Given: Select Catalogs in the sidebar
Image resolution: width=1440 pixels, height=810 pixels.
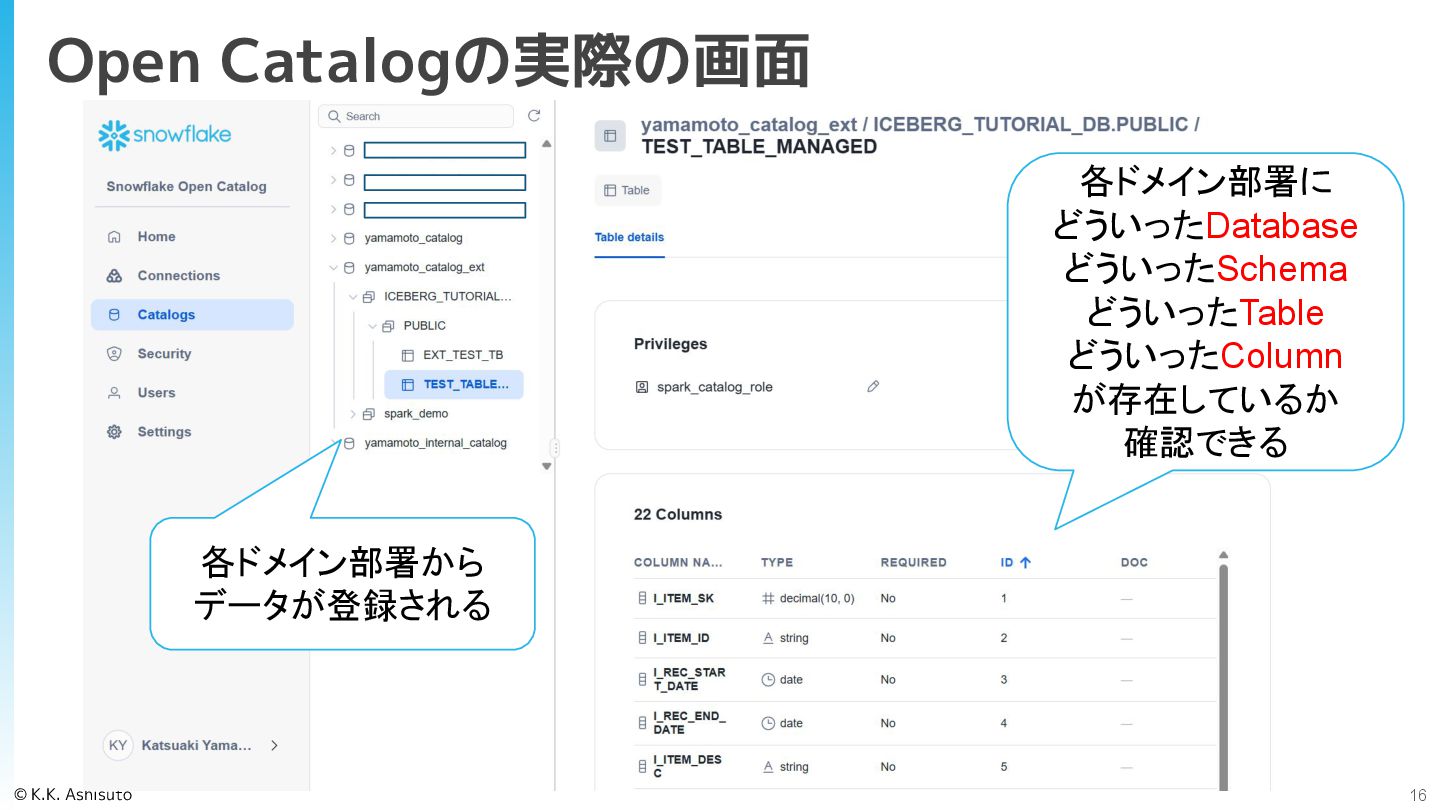Looking at the screenshot, I should [x=192, y=315].
